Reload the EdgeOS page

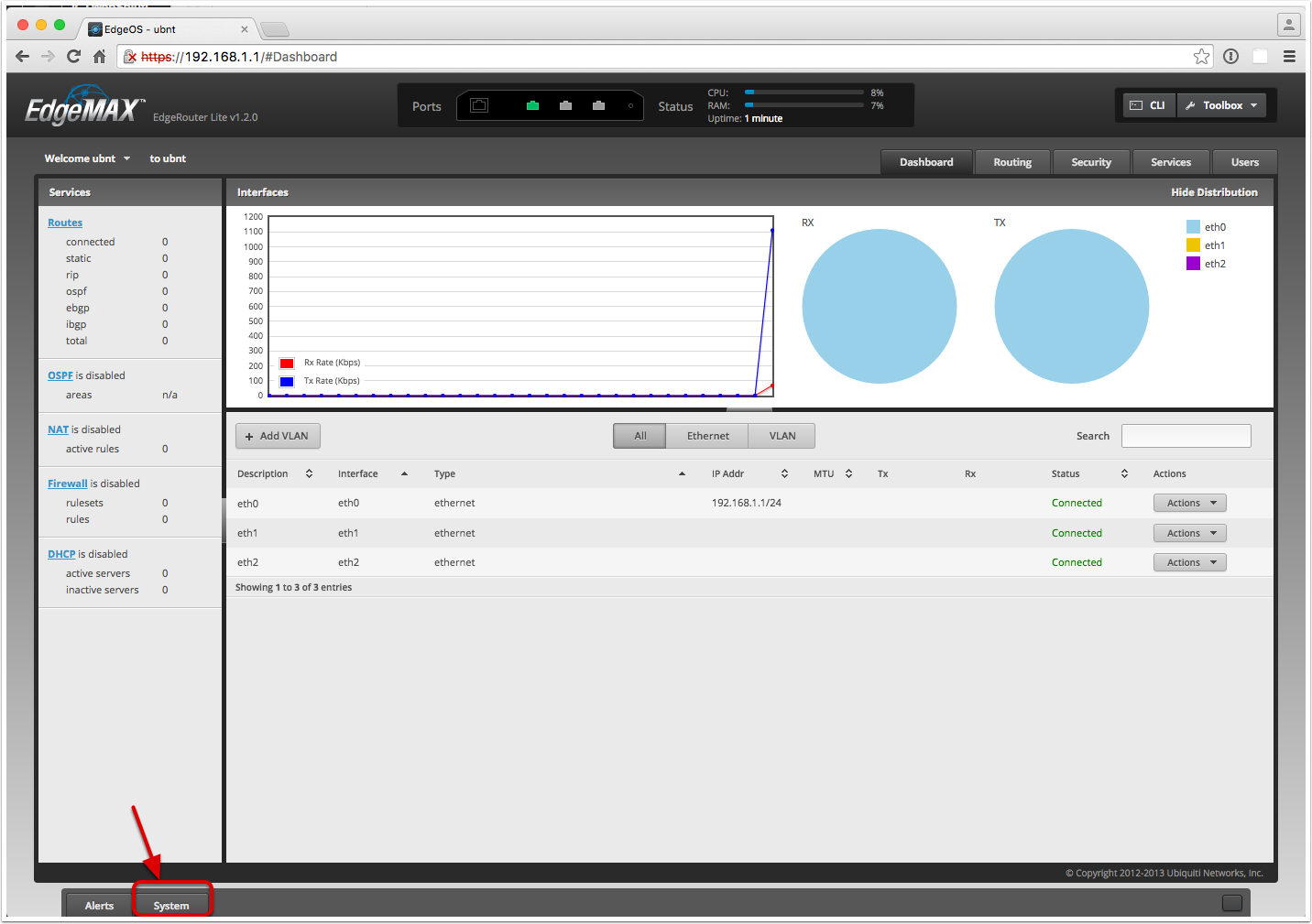pyautogui.click(x=73, y=57)
